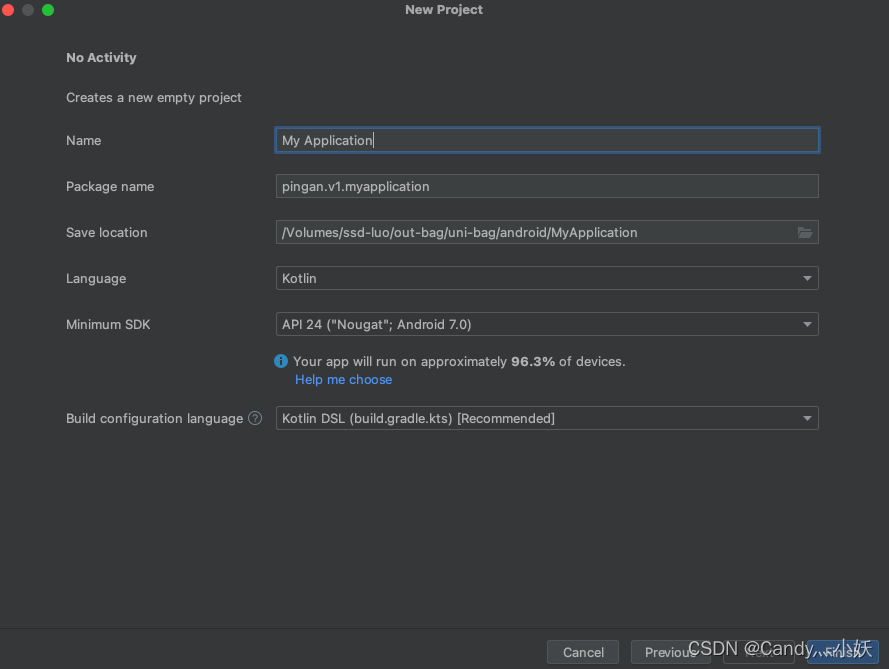Click the Previous button
This screenshot has width=889, height=669.
coord(670,652)
